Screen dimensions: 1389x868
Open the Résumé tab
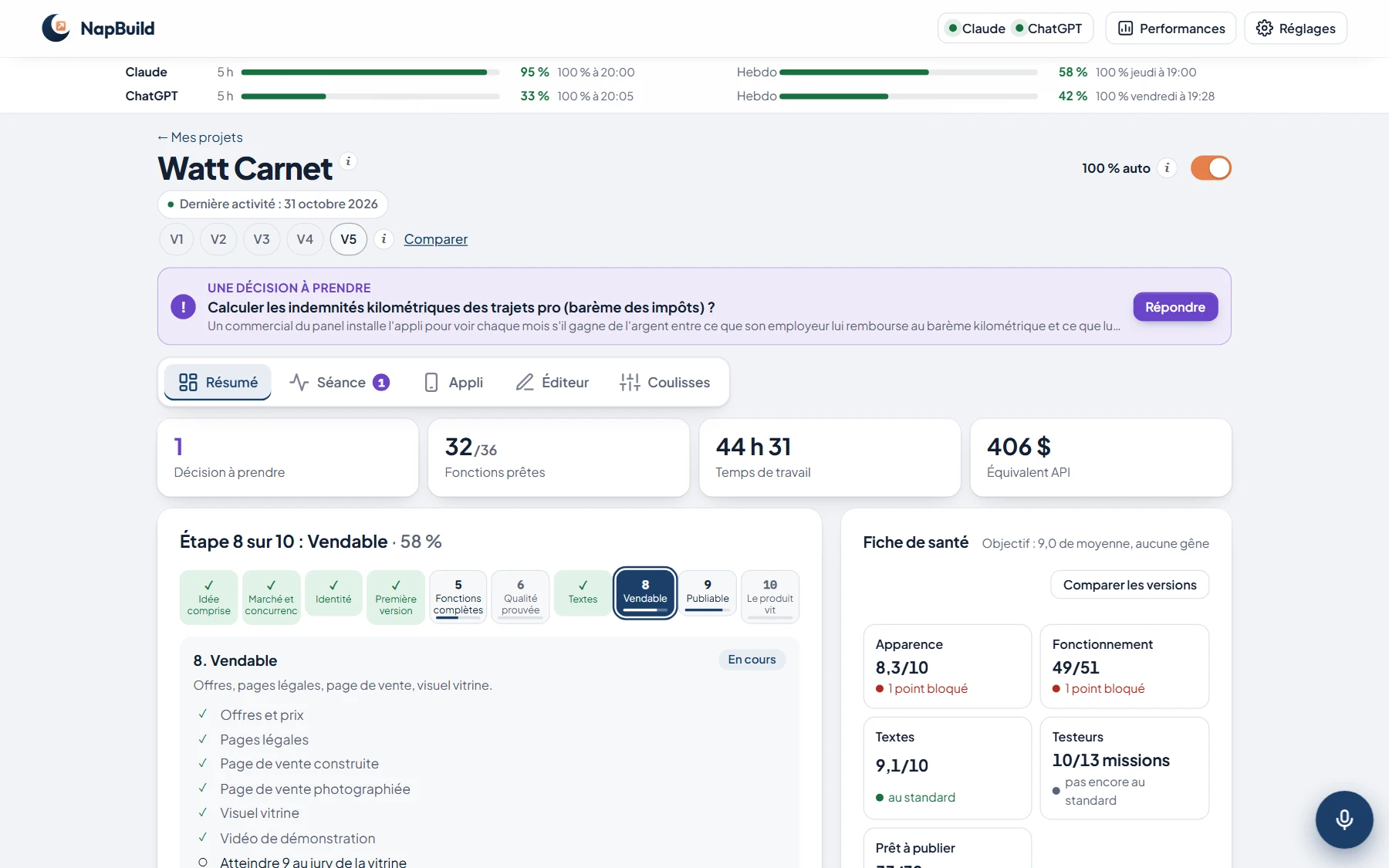click(x=218, y=383)
